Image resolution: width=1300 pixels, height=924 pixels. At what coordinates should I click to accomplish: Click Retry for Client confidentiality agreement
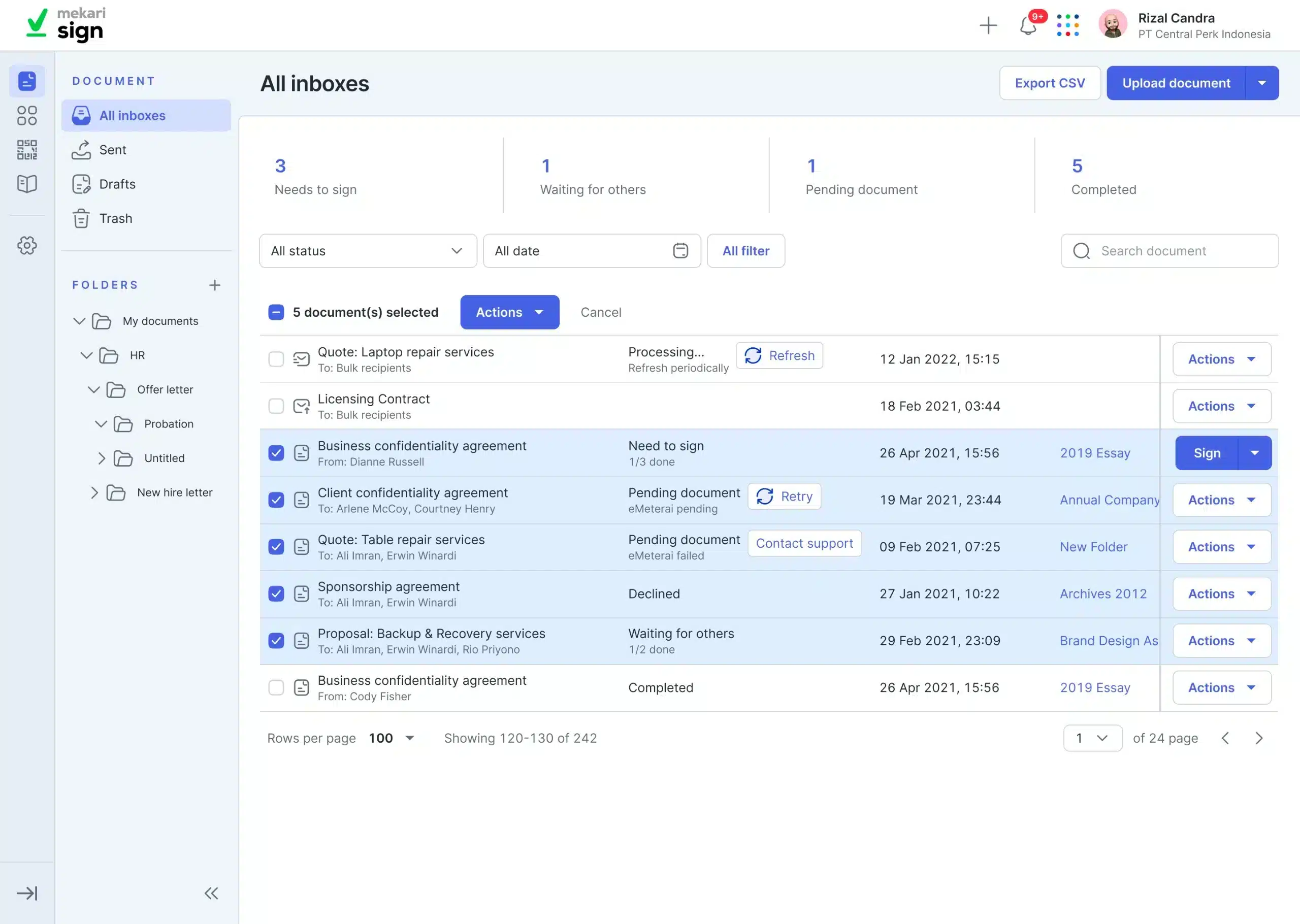[784, 497]
